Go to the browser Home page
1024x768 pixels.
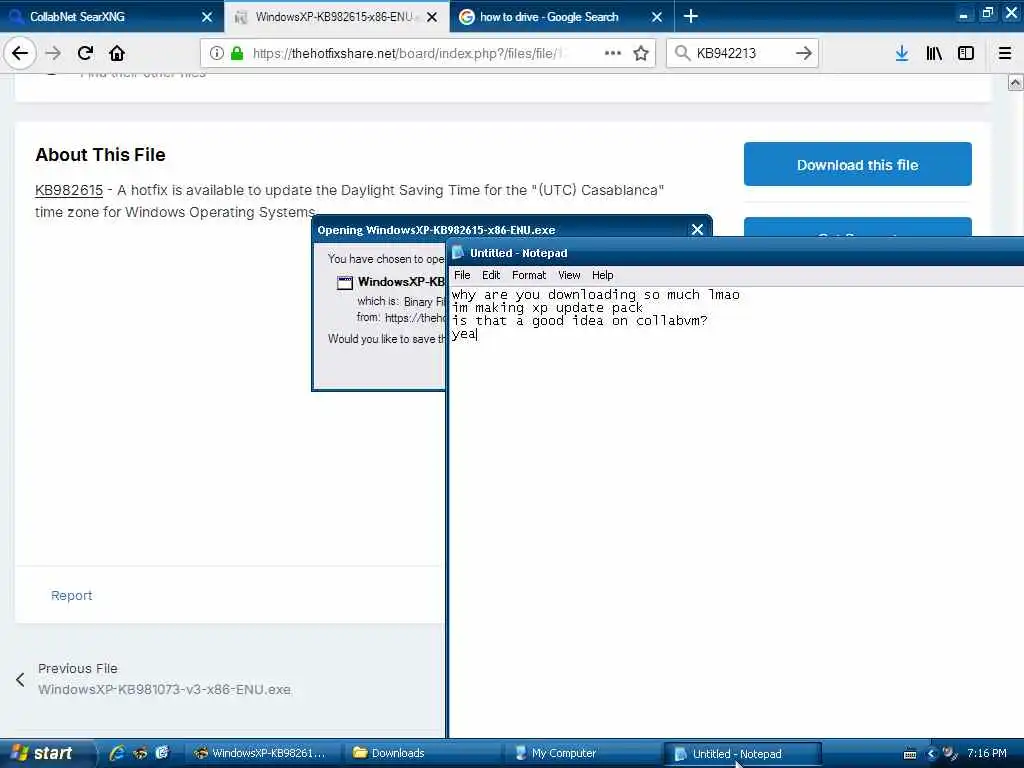(117, 53)
